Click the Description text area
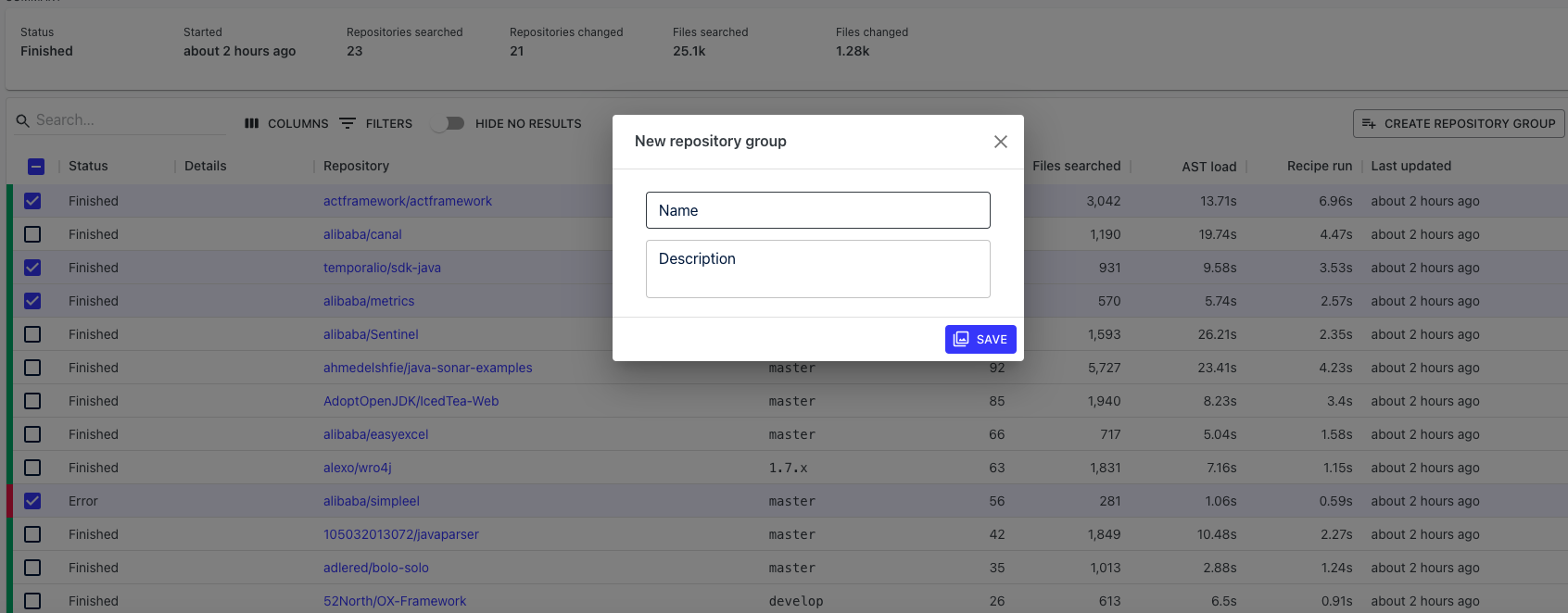This screenshot has width=1568, height=613. pyautogui.click(x=817, y=269)
